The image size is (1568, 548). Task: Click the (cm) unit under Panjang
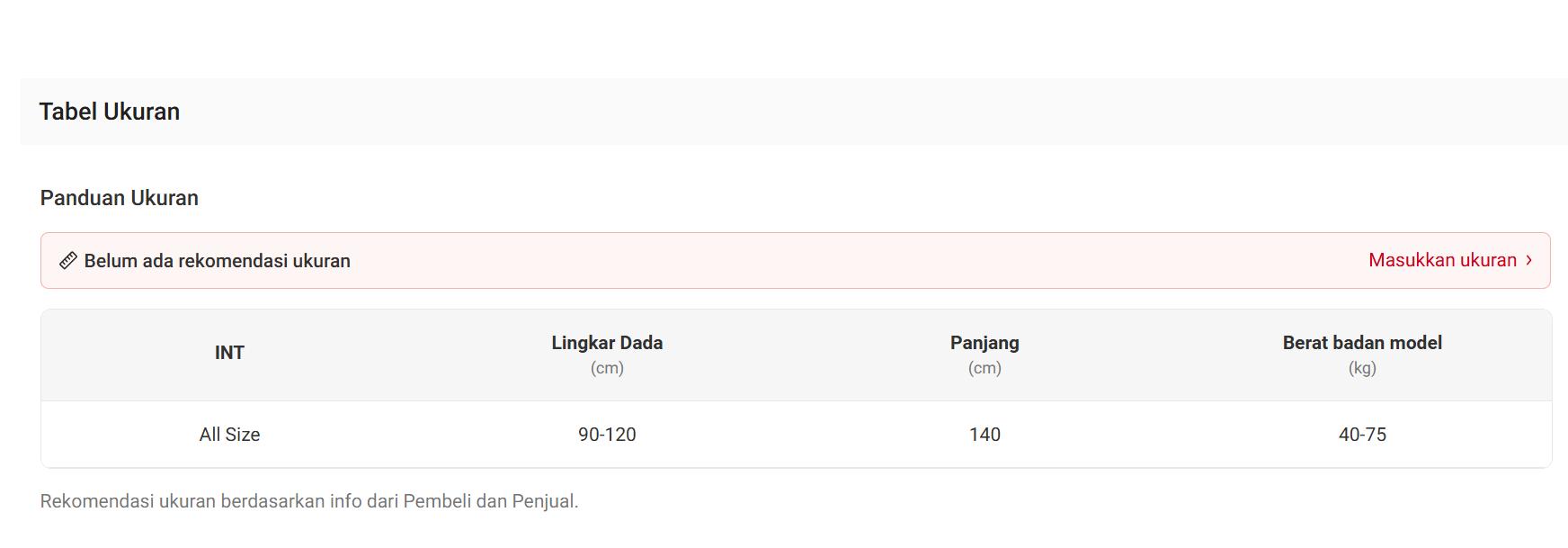(x=984, y=368)
